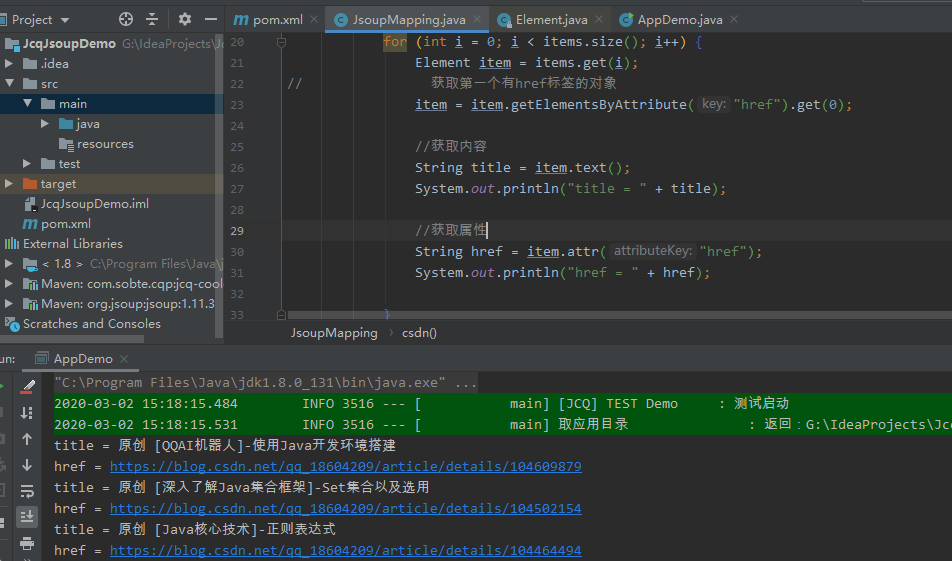The image size is (952, 561).
Task: Click the Clear All console icon
Action: click(x=27, y=387)
